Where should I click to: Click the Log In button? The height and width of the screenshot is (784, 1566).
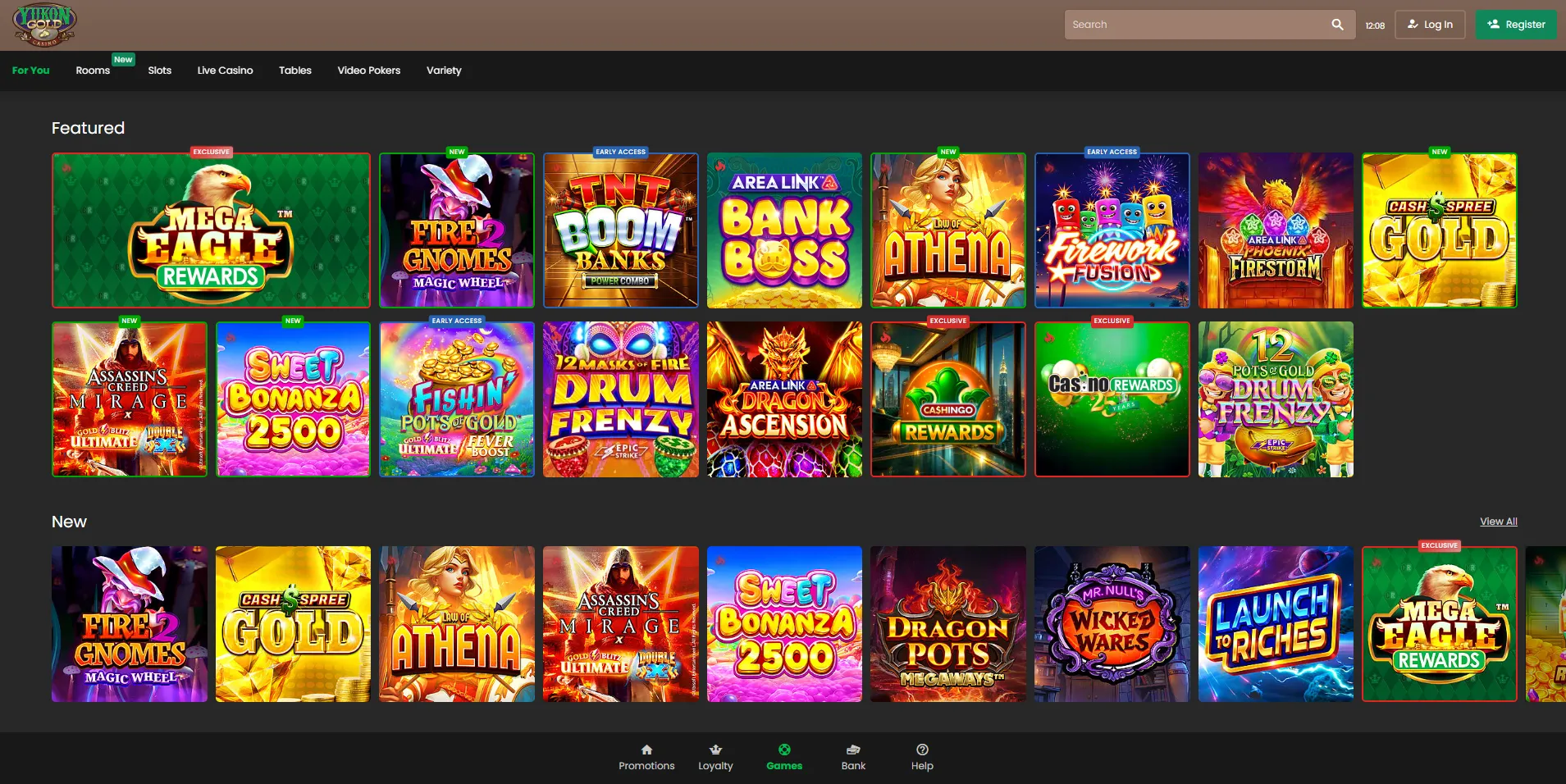pos(1430,25)
